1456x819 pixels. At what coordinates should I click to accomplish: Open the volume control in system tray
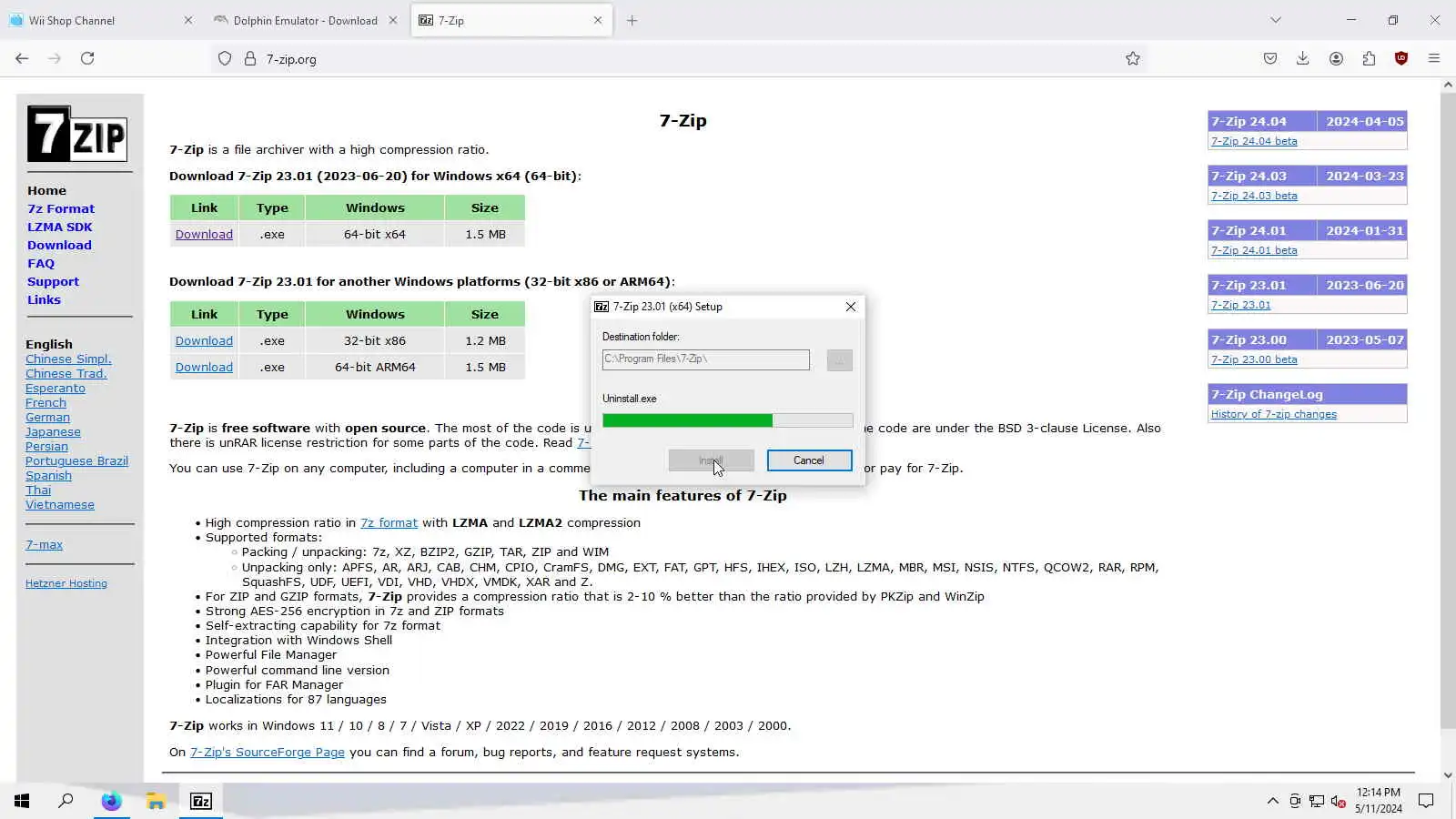[x=1338, y=801]
